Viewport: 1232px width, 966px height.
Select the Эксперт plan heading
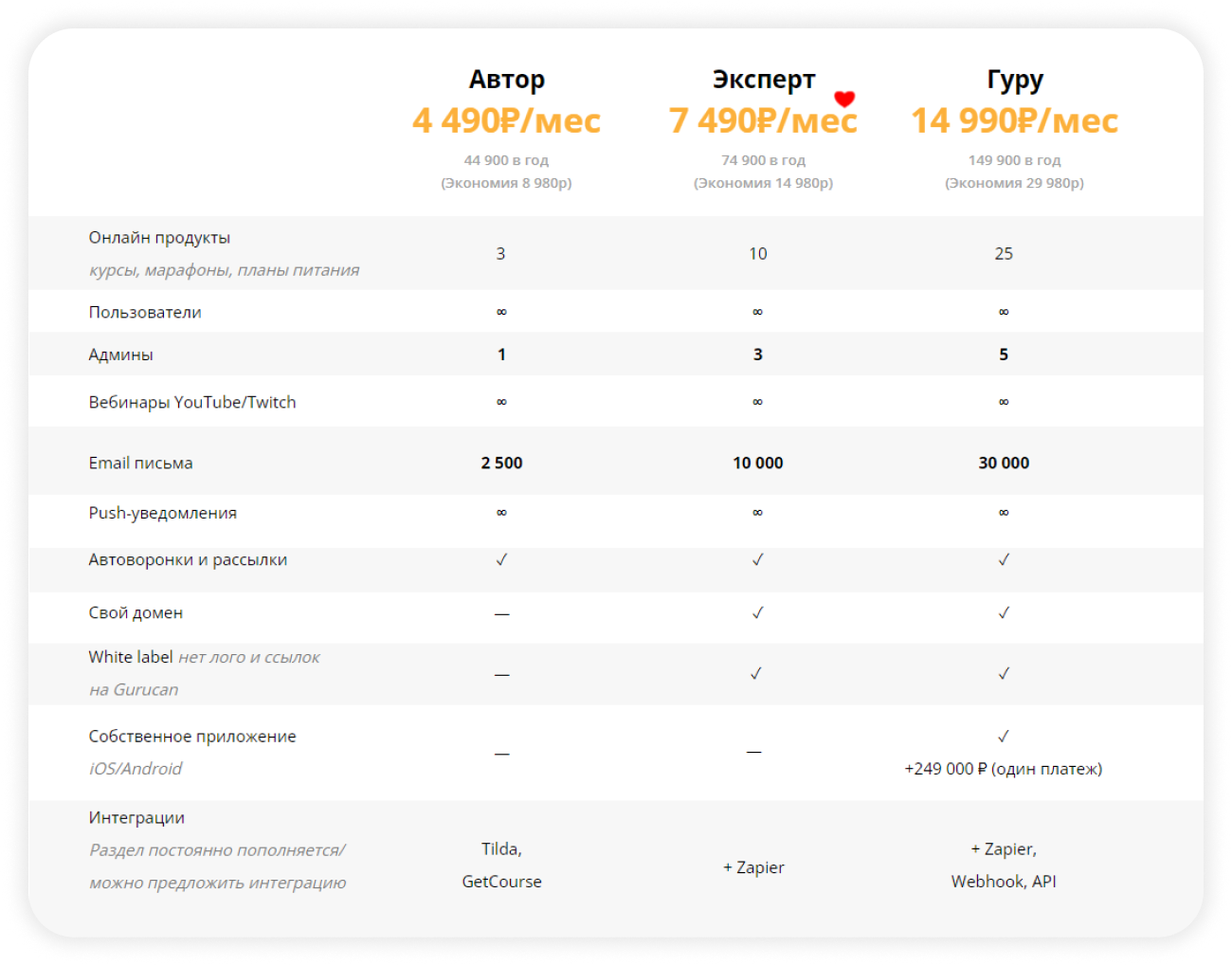pyautogui.click(x=764, y=80)
